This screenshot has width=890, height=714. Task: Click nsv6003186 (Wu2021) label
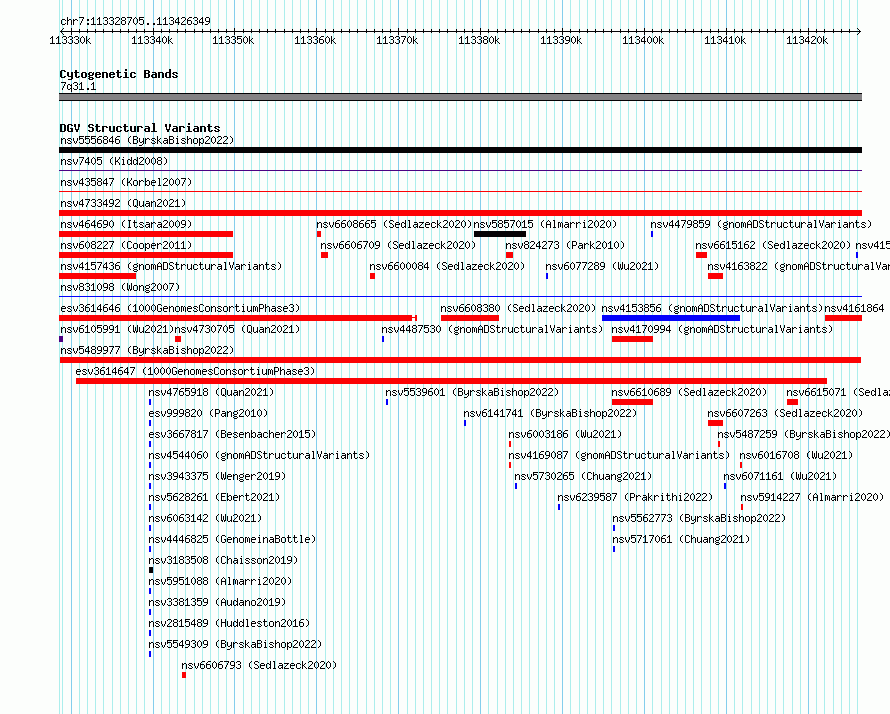(x=565, y=434)
